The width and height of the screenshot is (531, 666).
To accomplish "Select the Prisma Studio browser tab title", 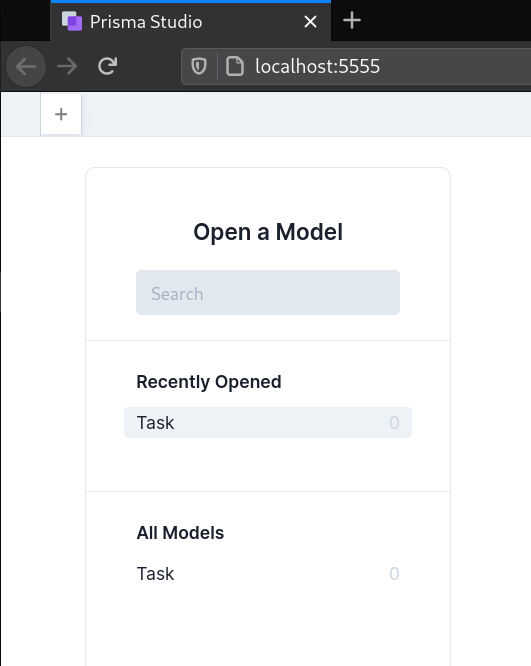I will tap(146, 22).
